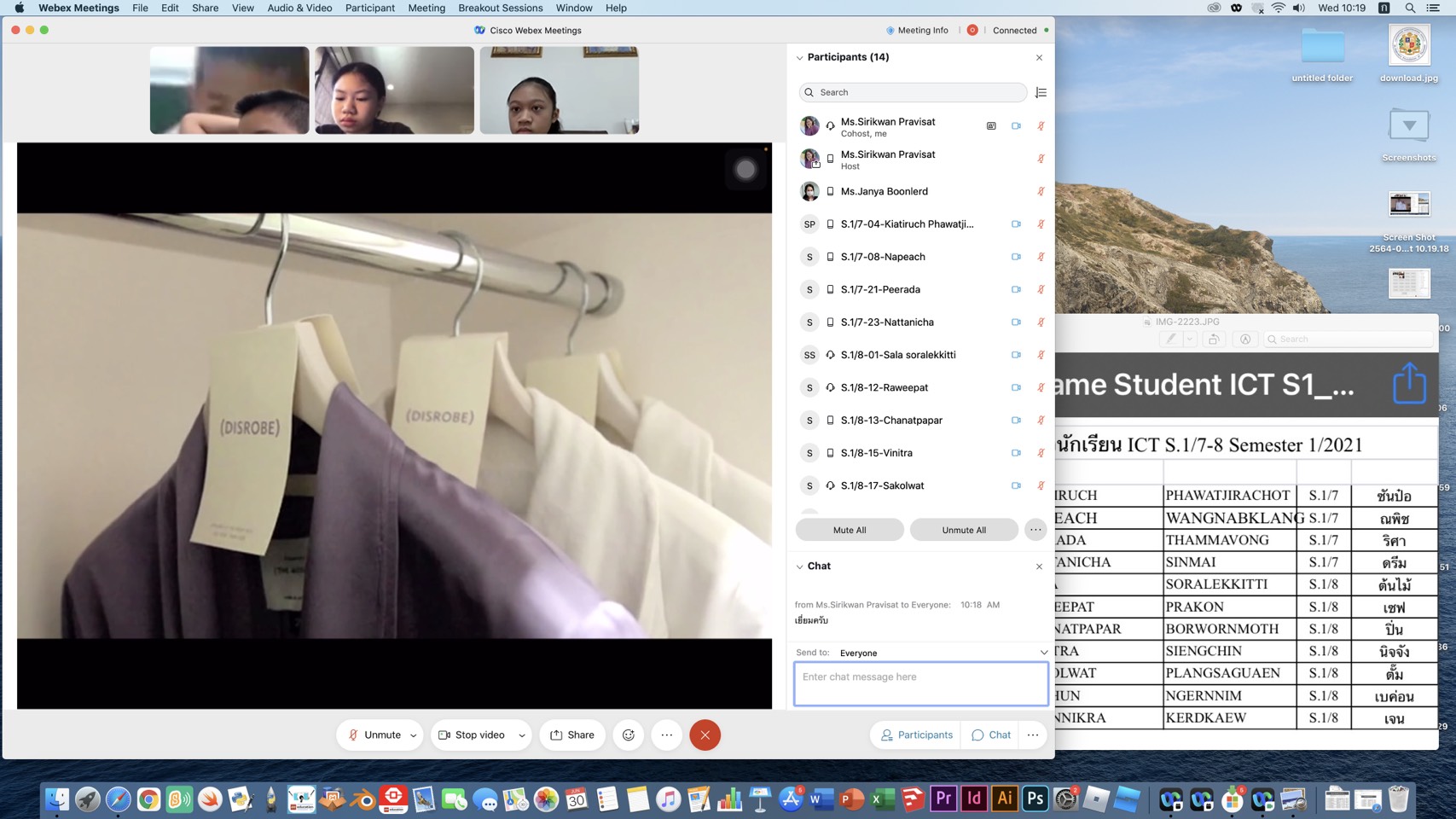The width and height of the screenshot is (1456, 819).
Task: Click the share icon in IMG-2223 window
Action: 1409,383
